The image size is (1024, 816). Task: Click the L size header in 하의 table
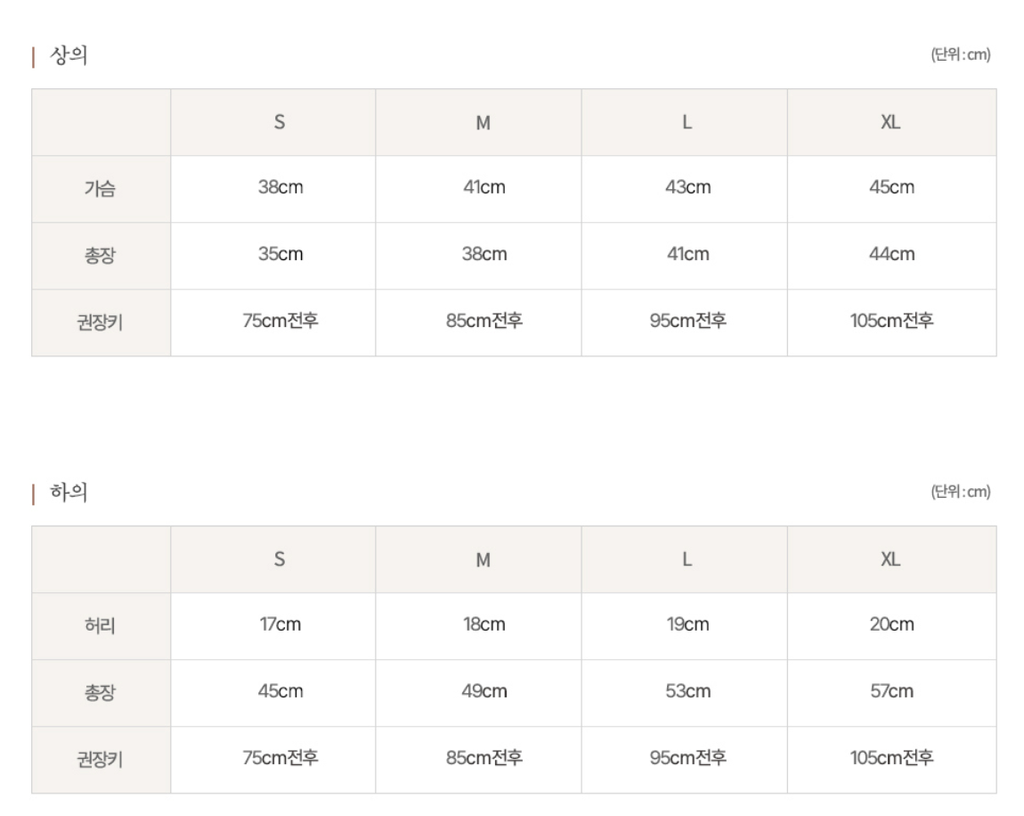[x=687, y=559]
